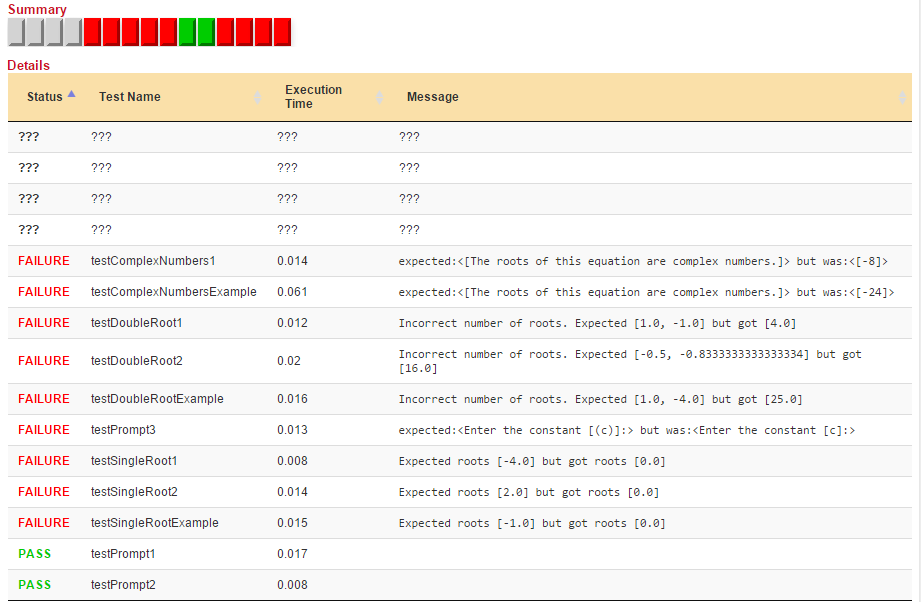Click the message ending 'but was:<[-8]>'
The height and width of the screenshot is (602, 921).
[643, 261]
